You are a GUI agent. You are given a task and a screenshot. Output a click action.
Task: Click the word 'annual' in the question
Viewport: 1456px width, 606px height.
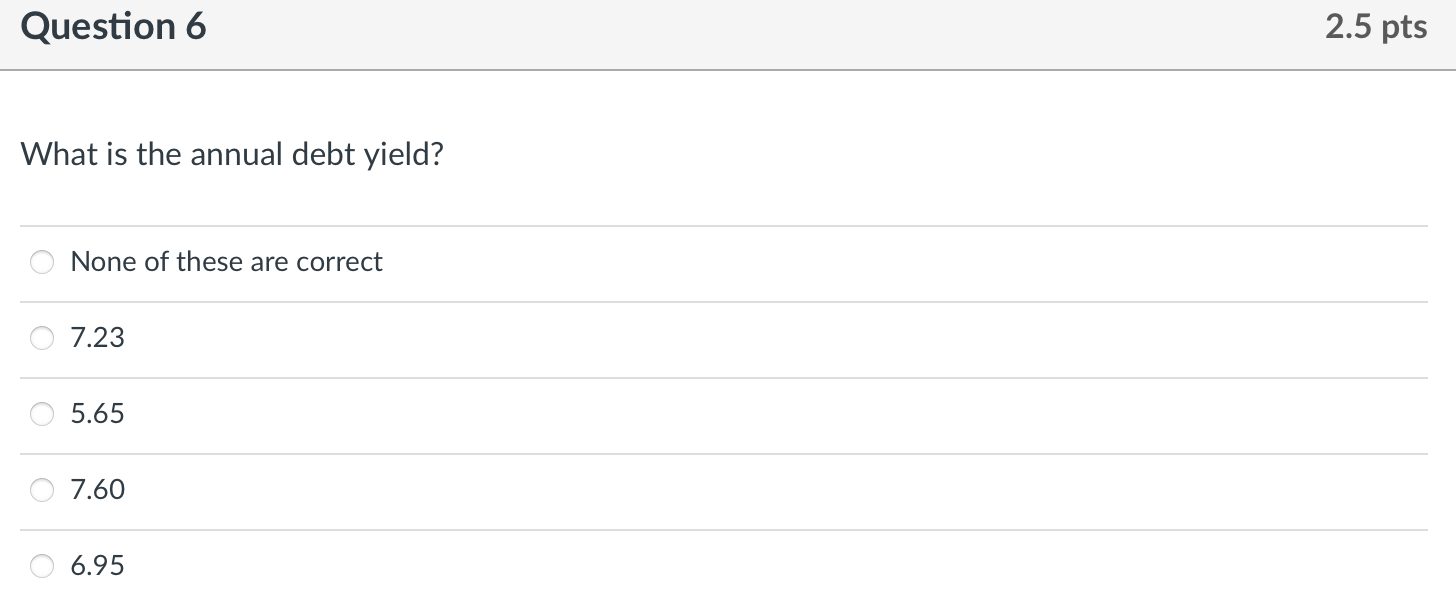tap(235, 155)
